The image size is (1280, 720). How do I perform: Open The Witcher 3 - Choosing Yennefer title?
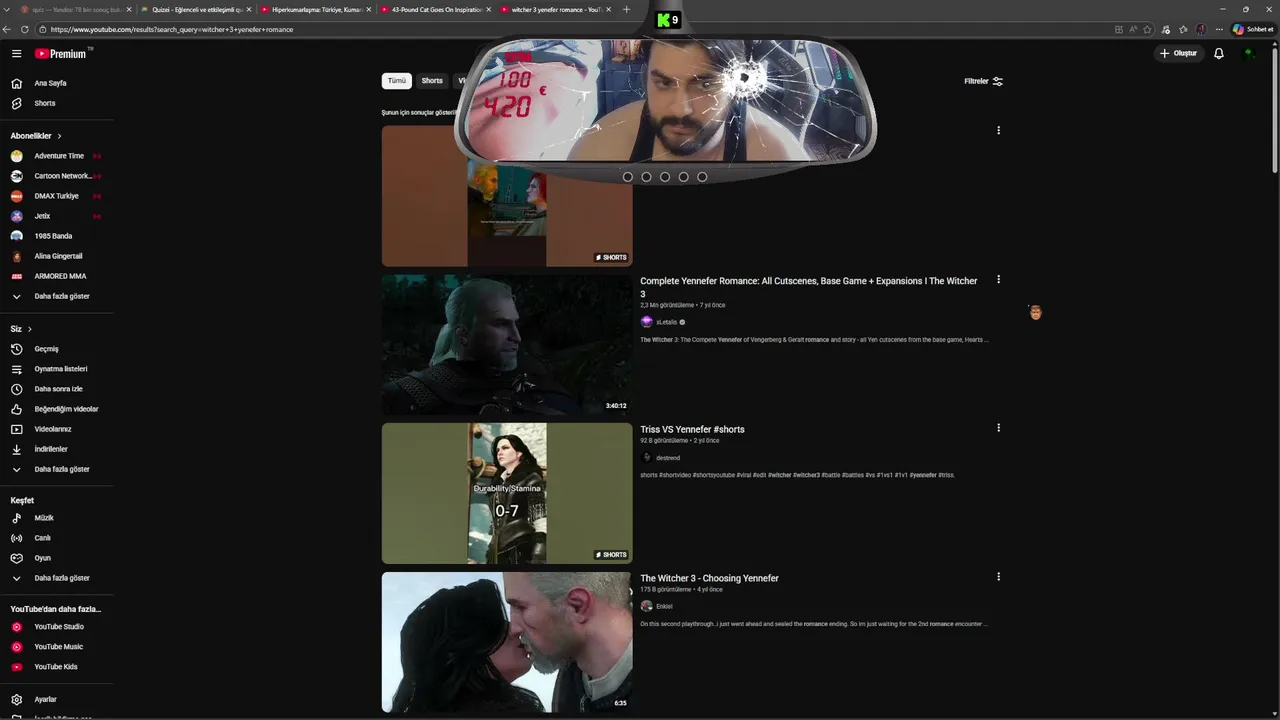[709, 578]
